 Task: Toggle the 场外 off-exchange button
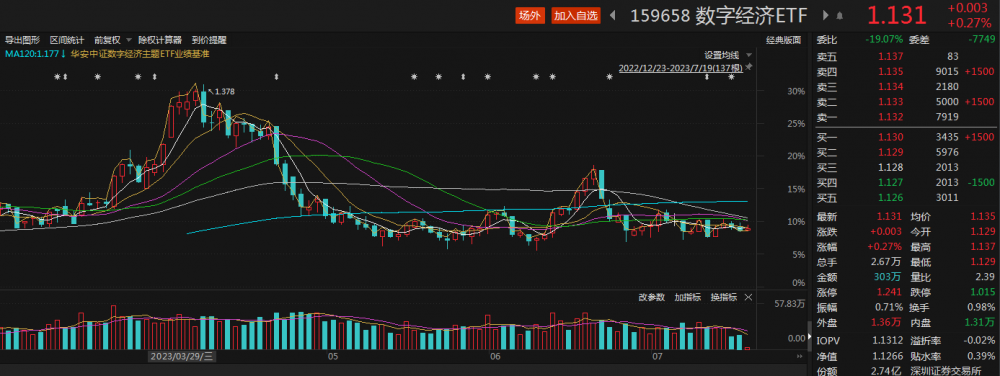(x=529, y=16)
